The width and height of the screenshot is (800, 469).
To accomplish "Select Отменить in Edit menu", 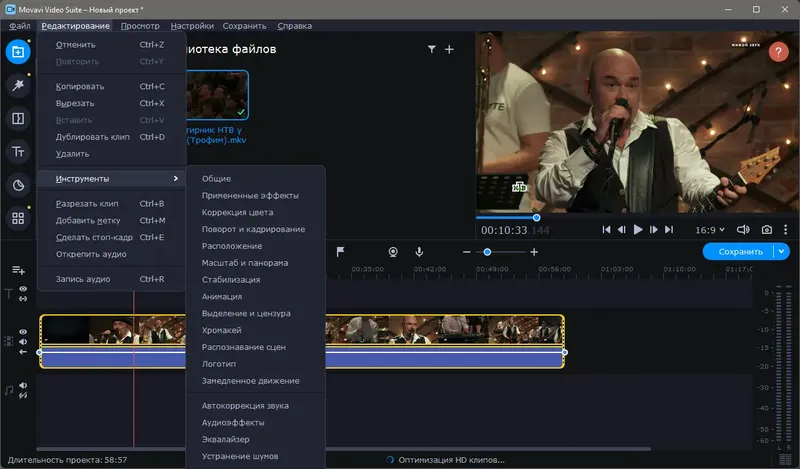I will click(x=111, y=44).
